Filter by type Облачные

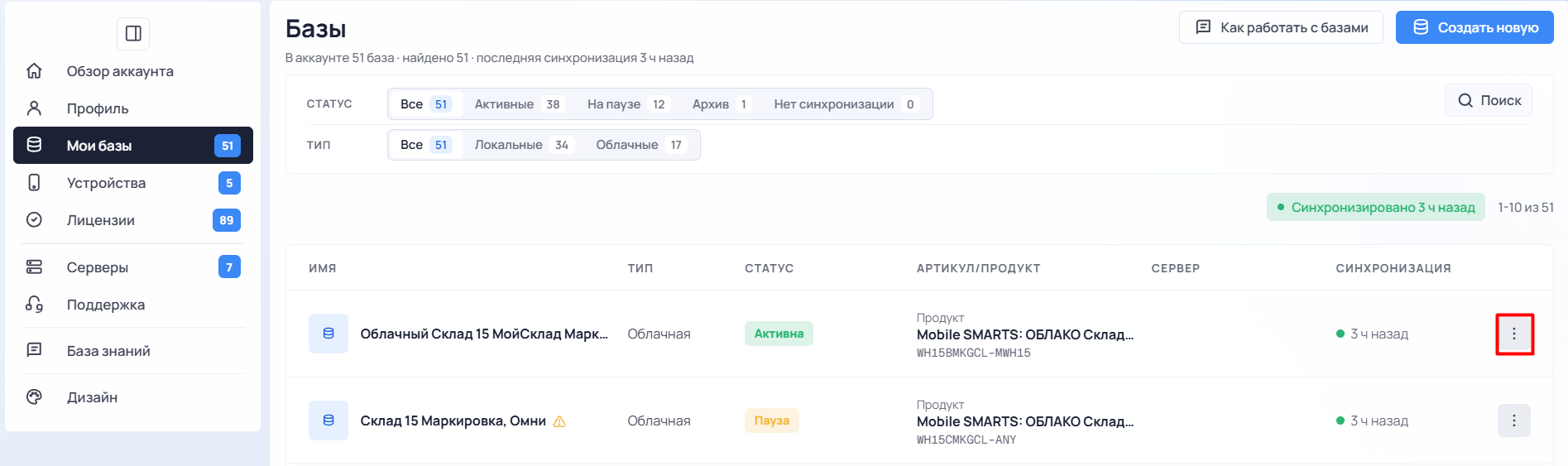pos(640,145)
